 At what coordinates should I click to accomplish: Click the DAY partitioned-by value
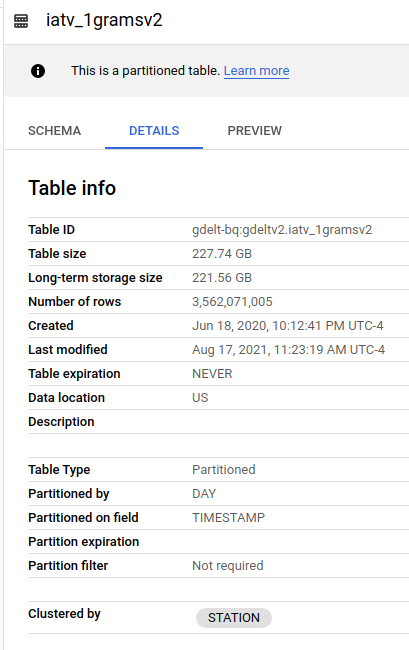pos(204,494)
